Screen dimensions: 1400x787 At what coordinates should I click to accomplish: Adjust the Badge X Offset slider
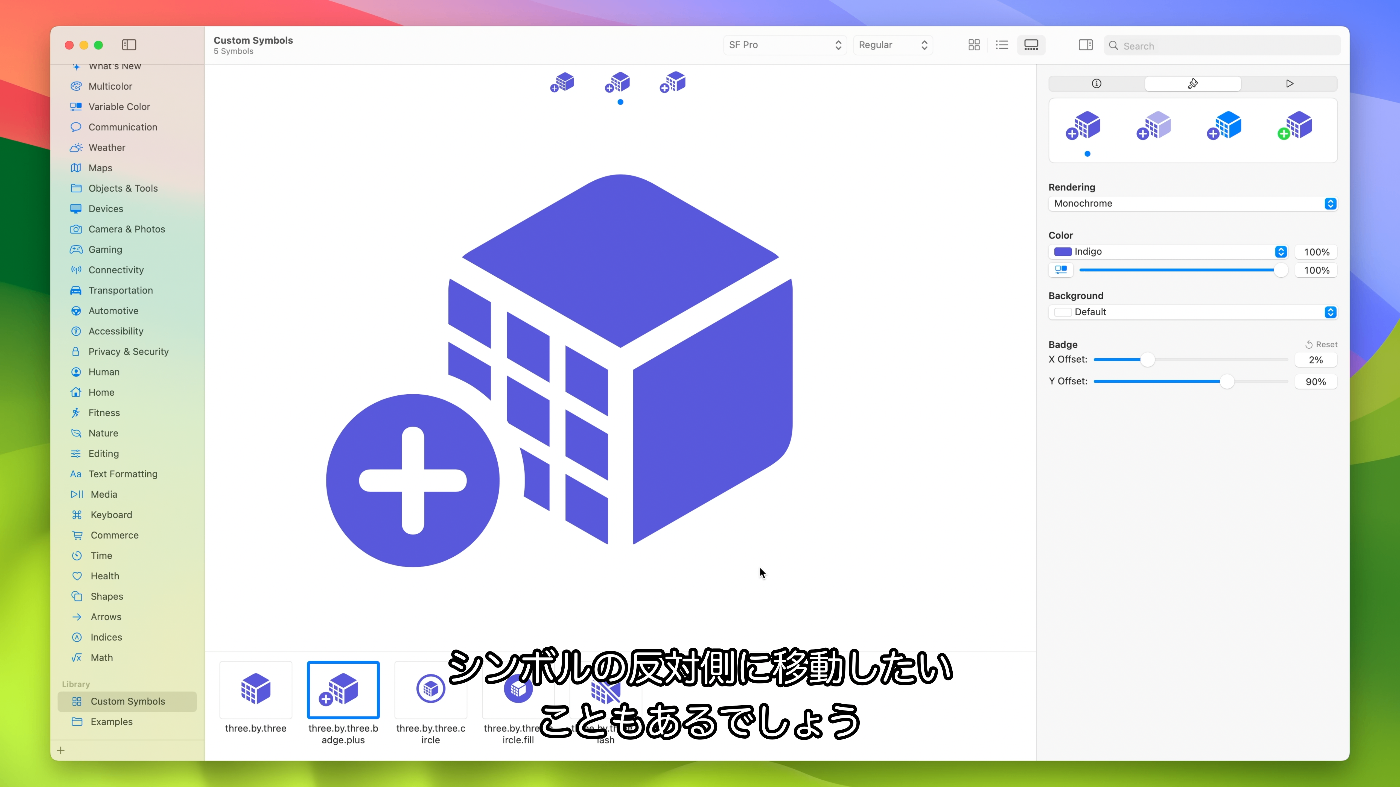tap(1191, 360)
